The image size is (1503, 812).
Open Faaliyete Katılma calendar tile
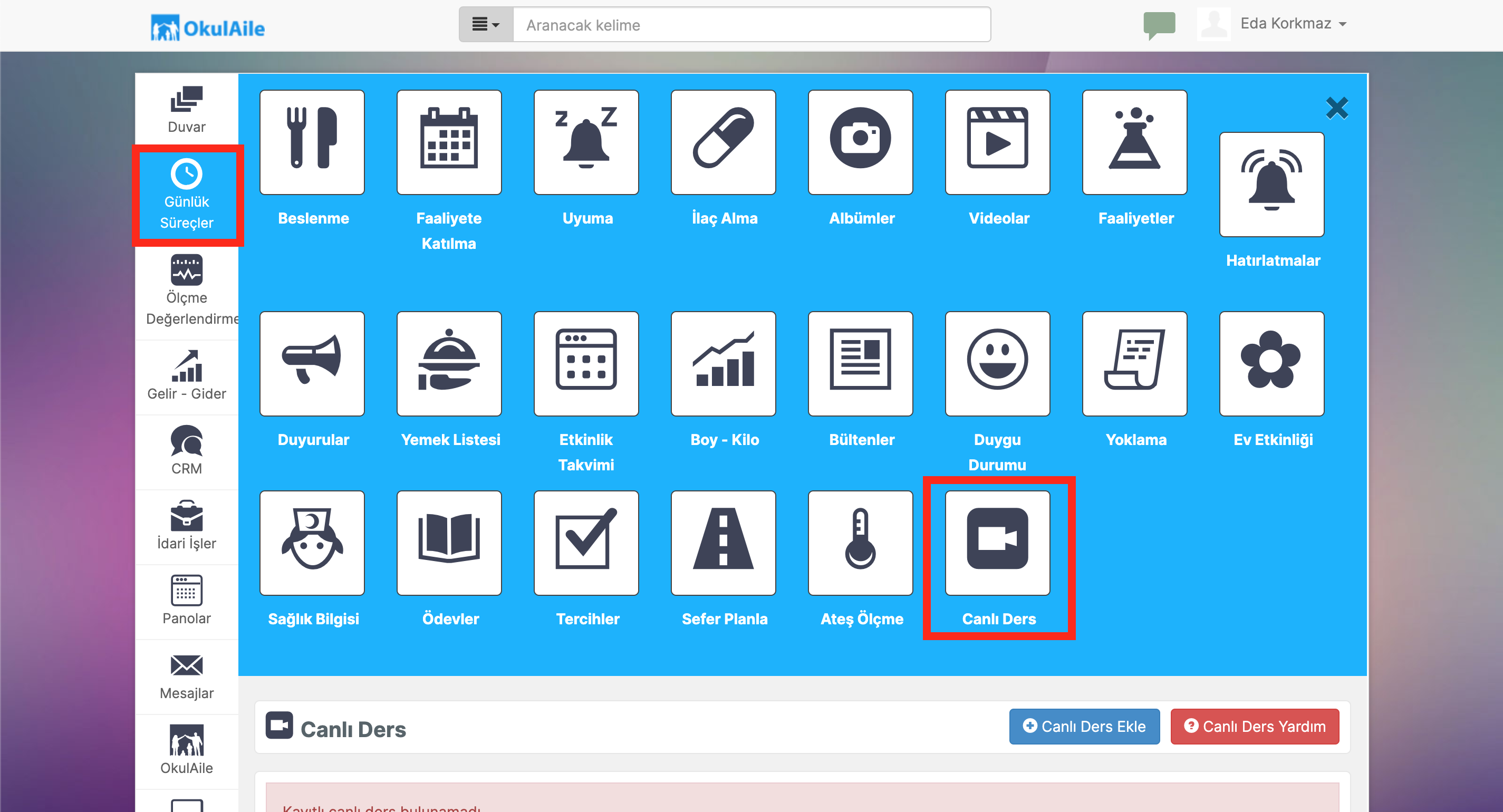(449, 142)
